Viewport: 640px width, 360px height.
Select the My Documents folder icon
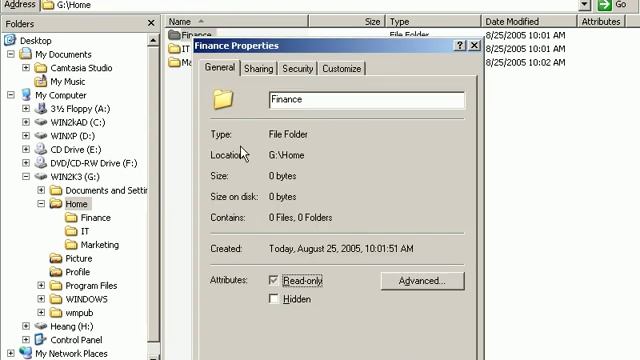click(26, 54)
